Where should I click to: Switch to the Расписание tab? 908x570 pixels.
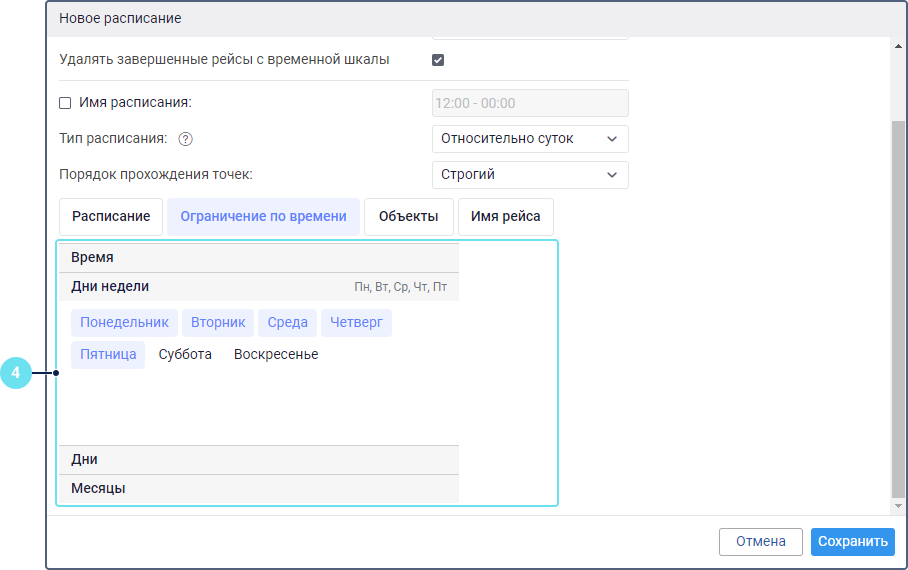[x=111, y=217]
